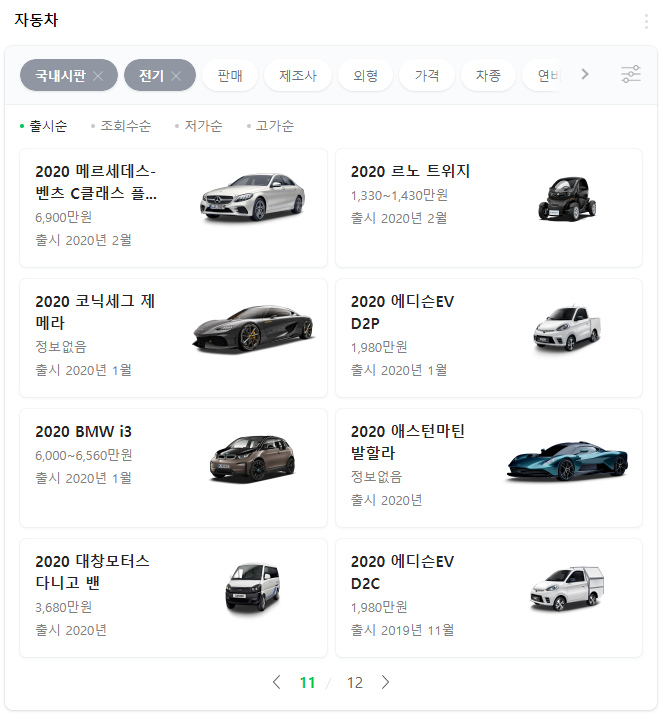Screen dimensions: 663x721
Task: Open the detailed filter settings slider icon
Action: click(631, 74)
